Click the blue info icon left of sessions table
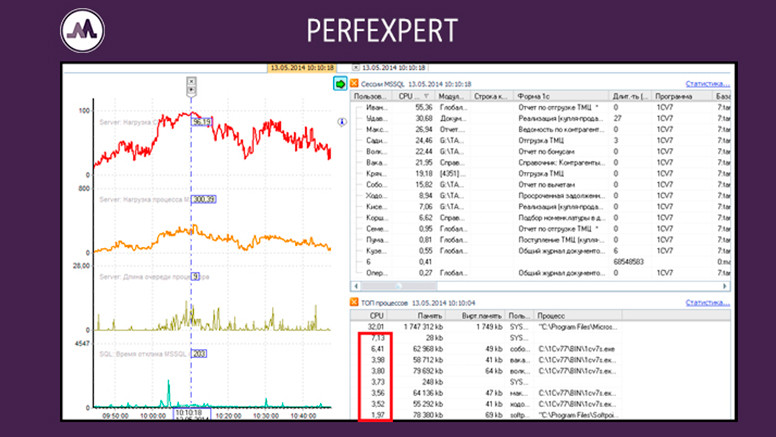The image size is (776, 437). coord(342,121)
